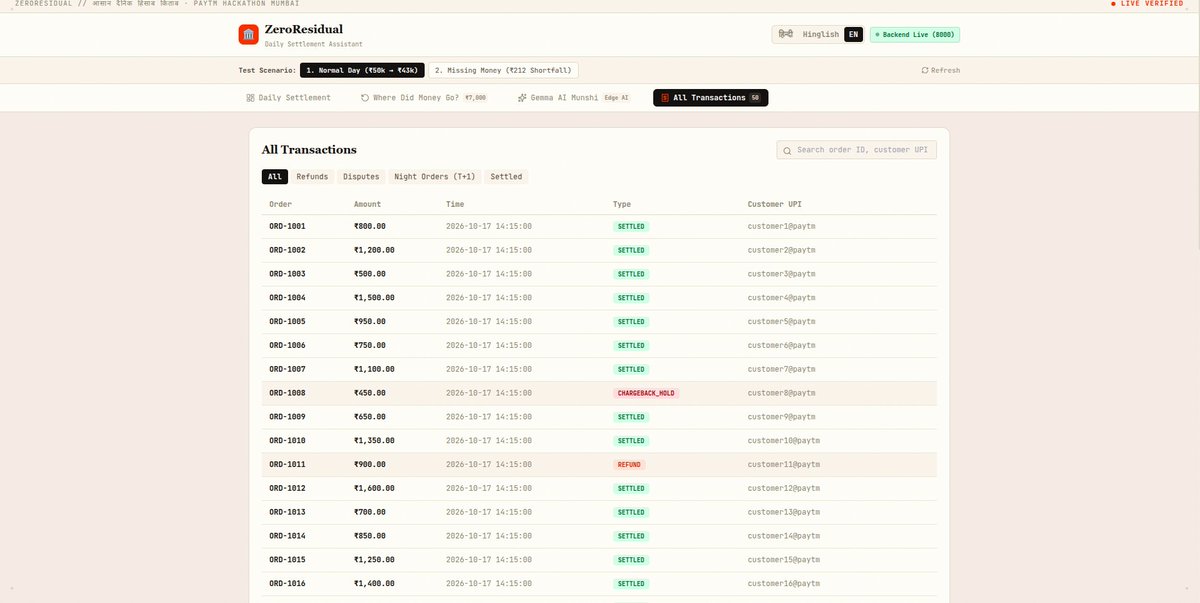The width and height of the screenshot is (1200, 603).
Task: Open the Where Did Money Go tab
Action: 424,98
